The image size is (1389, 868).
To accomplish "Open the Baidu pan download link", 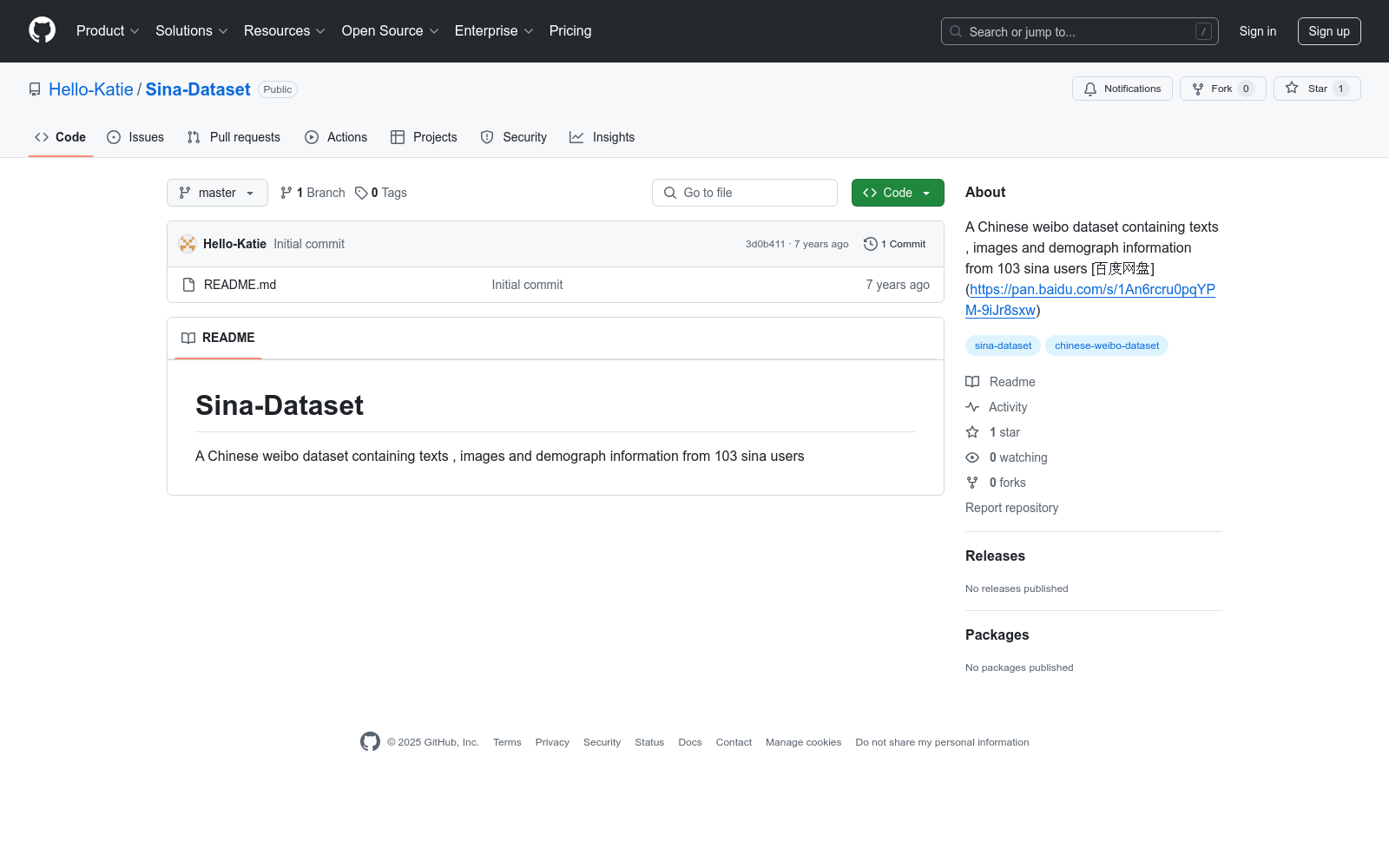I will (x=1090, y=299).
